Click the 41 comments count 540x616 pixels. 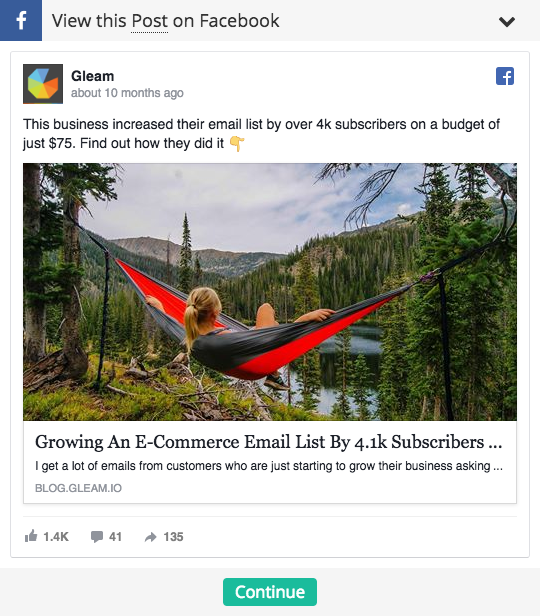click(115, 537)
